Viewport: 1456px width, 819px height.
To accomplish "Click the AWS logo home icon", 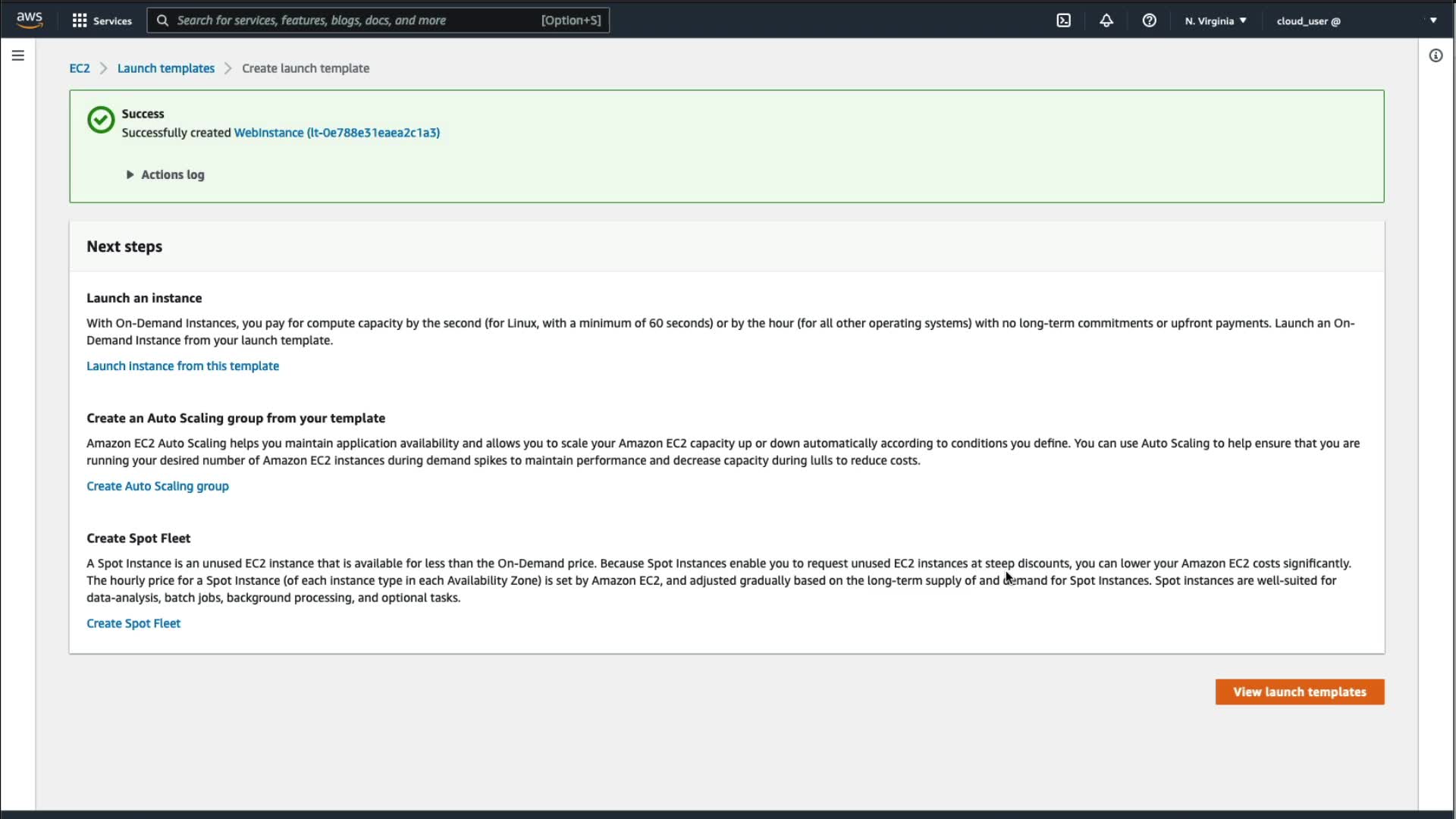I will click(x=30, y=20).
